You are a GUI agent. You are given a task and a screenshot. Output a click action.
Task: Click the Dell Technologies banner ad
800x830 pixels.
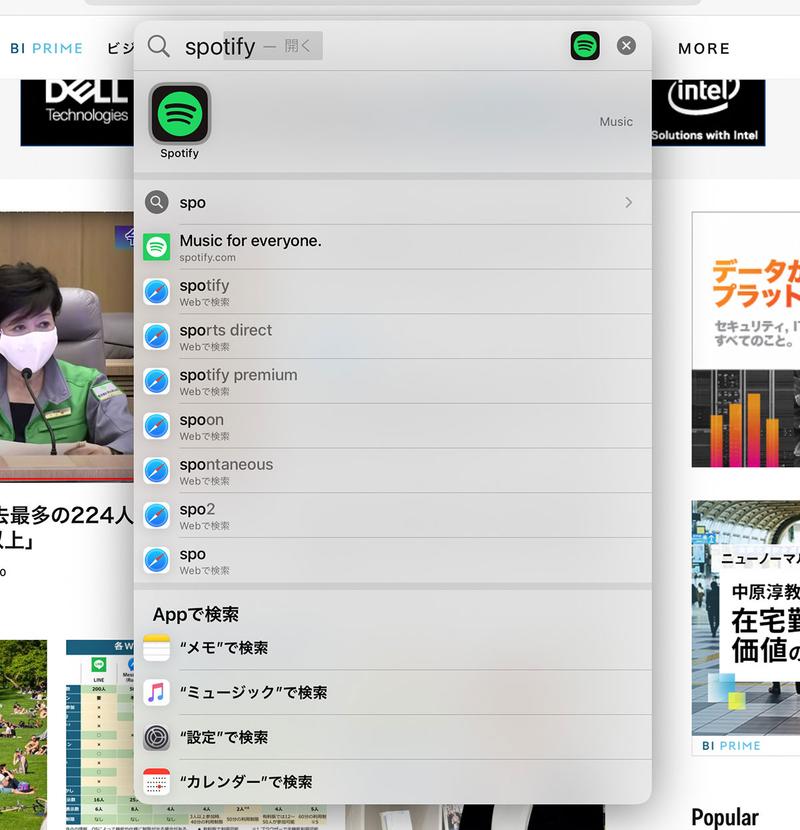click(x=77, y=112)
